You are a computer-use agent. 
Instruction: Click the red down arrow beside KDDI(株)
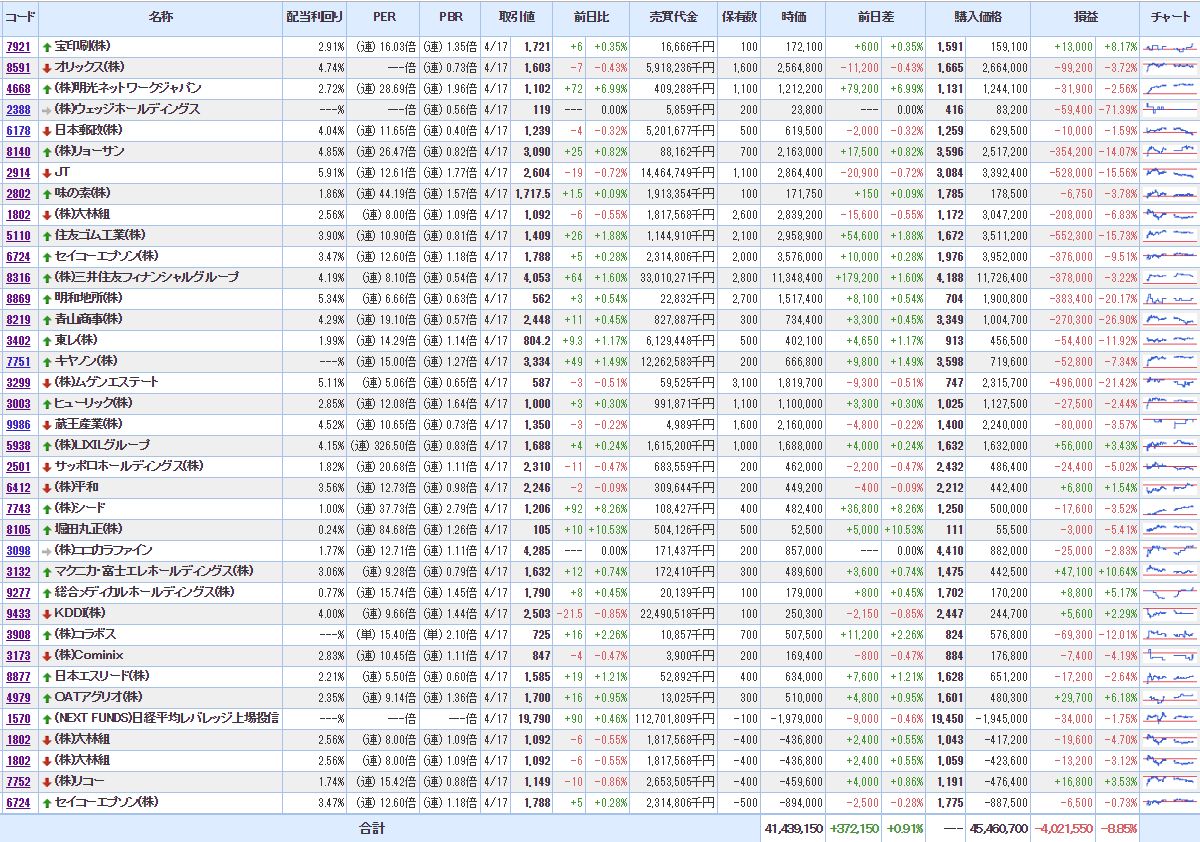[x=47, y=614]
